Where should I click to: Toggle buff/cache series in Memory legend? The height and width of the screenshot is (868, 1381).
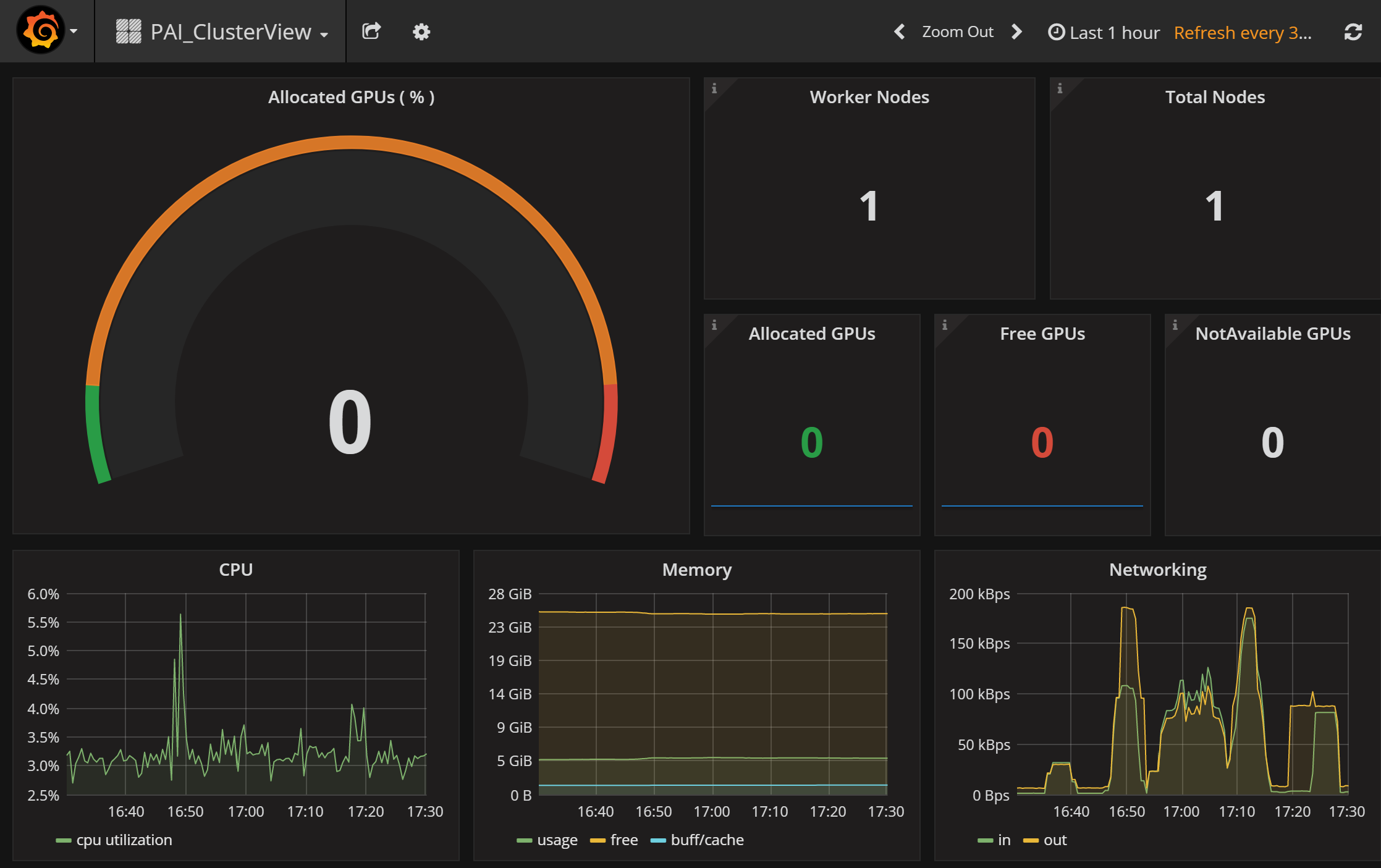[707, 840]
